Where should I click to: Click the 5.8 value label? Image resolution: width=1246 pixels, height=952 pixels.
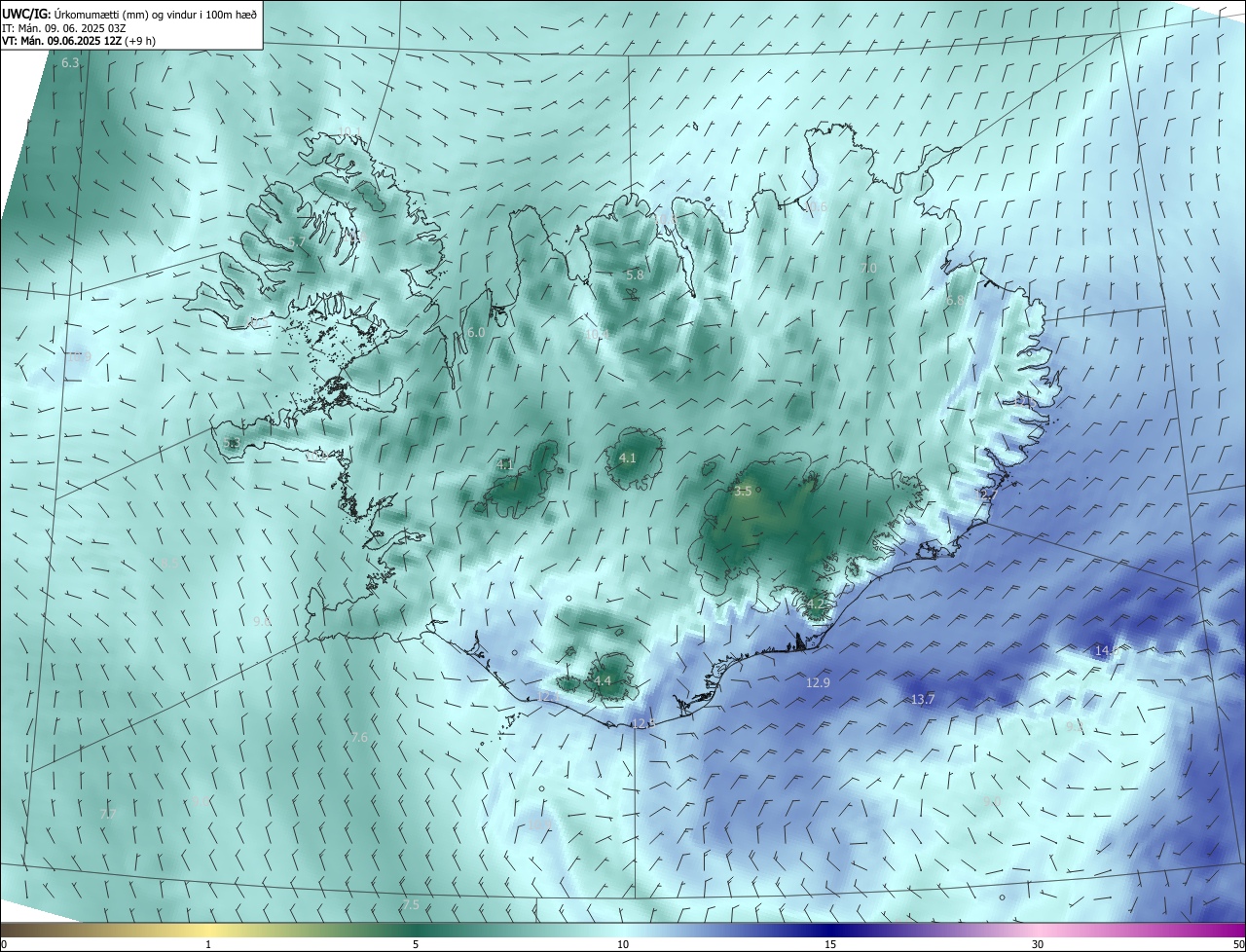[x=635, y=275]
